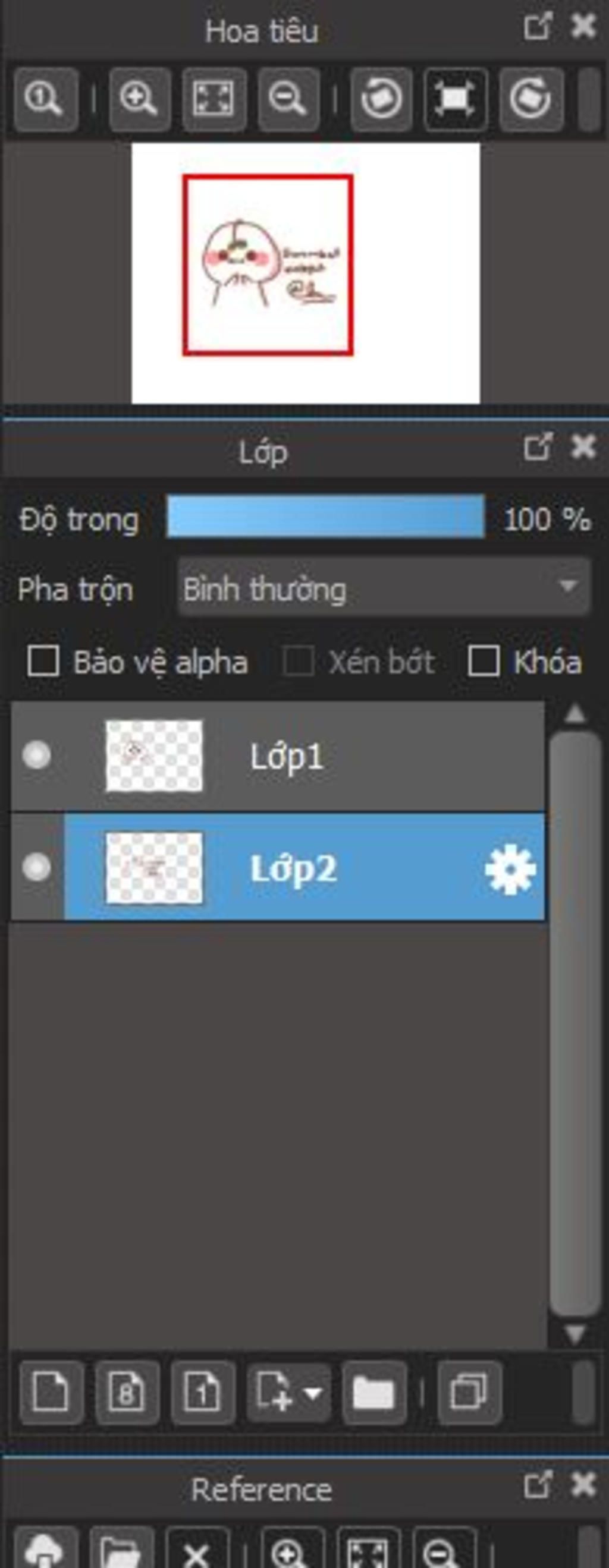Image resolution: width=609 pixels, height=1568 pixels.
Task: Add a new 8-bit layer
Action: (x=127, y=1393)
